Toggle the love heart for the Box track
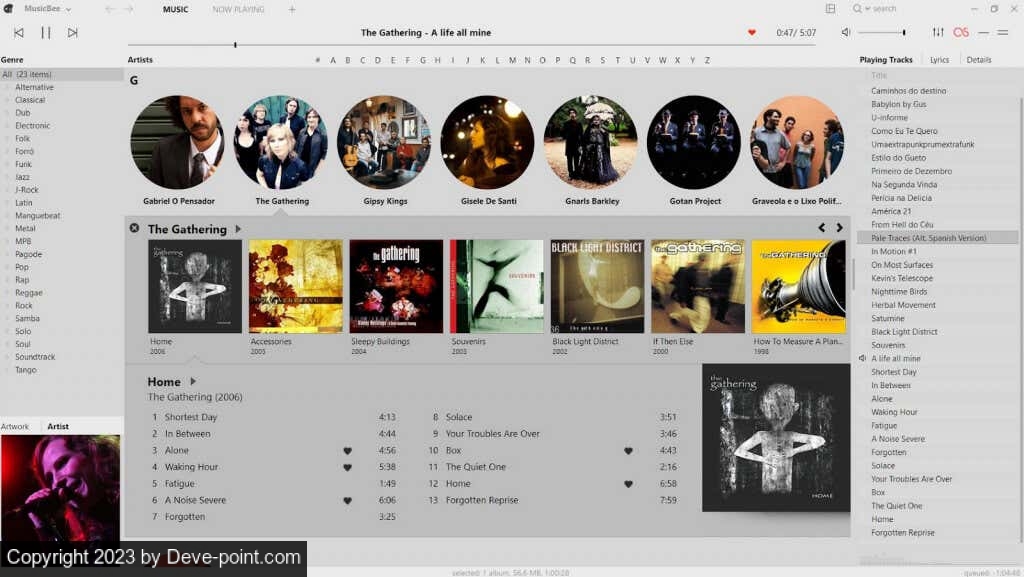Image resolution: width=1024 pixels, height=577 pixels. pyautogui.click(x=629, y=451)
